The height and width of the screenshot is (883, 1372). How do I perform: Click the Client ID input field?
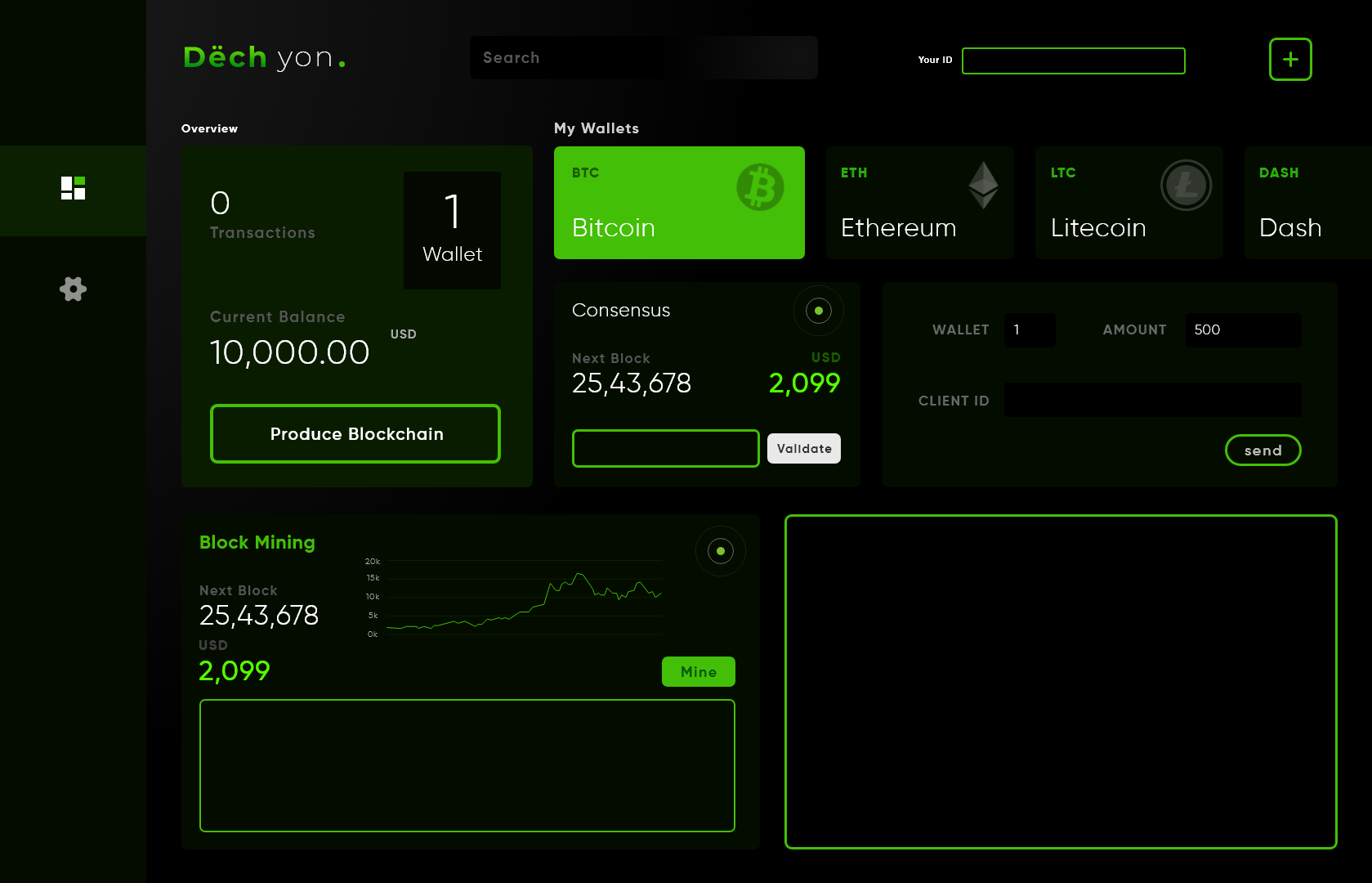pyautogui.click(x=1152, y=400)
